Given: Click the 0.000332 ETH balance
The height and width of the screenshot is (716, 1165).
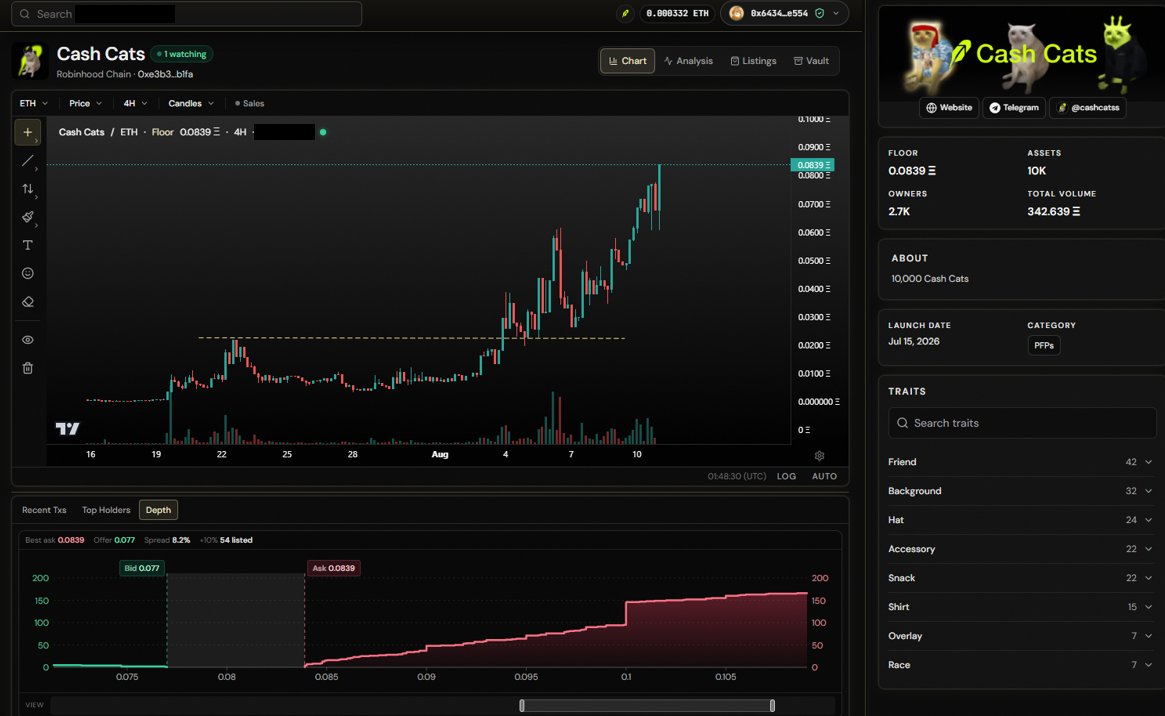Looking at the screenshot, I should [x=677, y=13].
